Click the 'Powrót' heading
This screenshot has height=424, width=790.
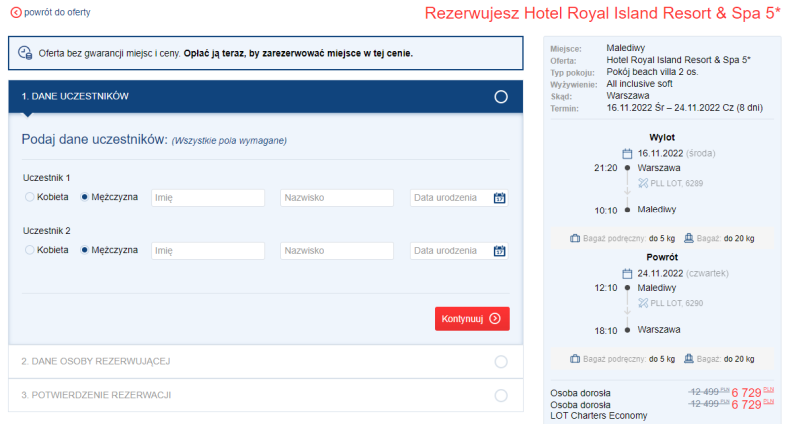pyautogui.click(x=662, y=257)
